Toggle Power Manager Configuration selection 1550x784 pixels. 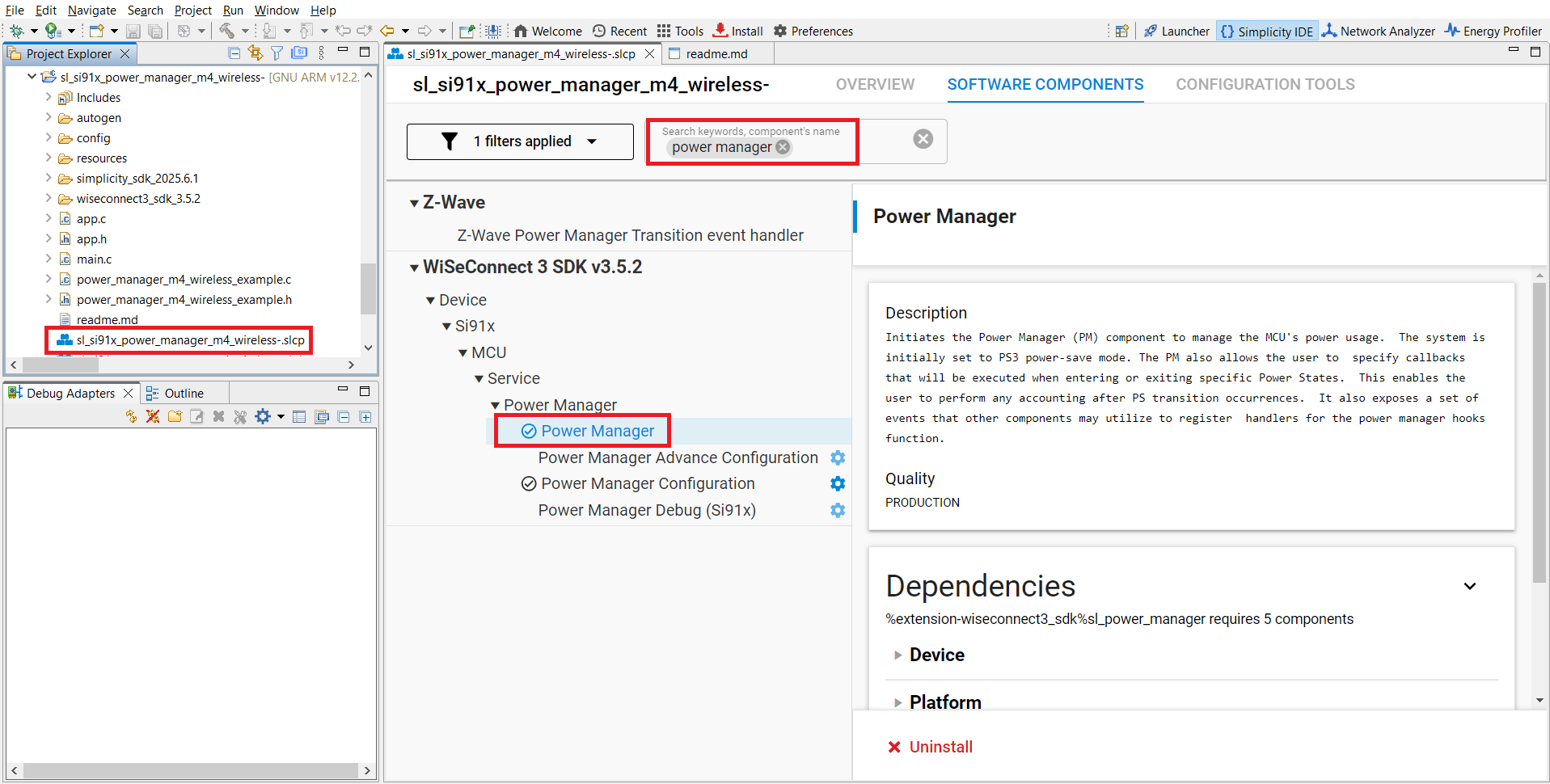(529, 483)
